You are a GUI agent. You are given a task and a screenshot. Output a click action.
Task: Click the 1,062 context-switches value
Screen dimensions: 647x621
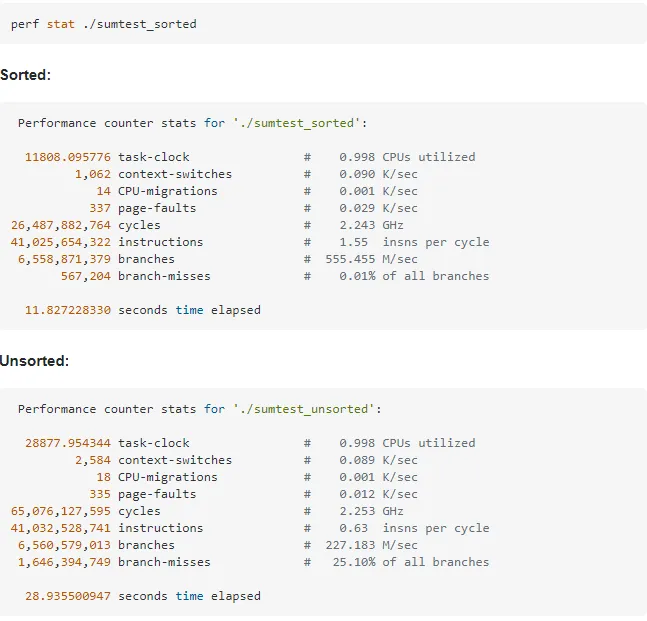92,174
